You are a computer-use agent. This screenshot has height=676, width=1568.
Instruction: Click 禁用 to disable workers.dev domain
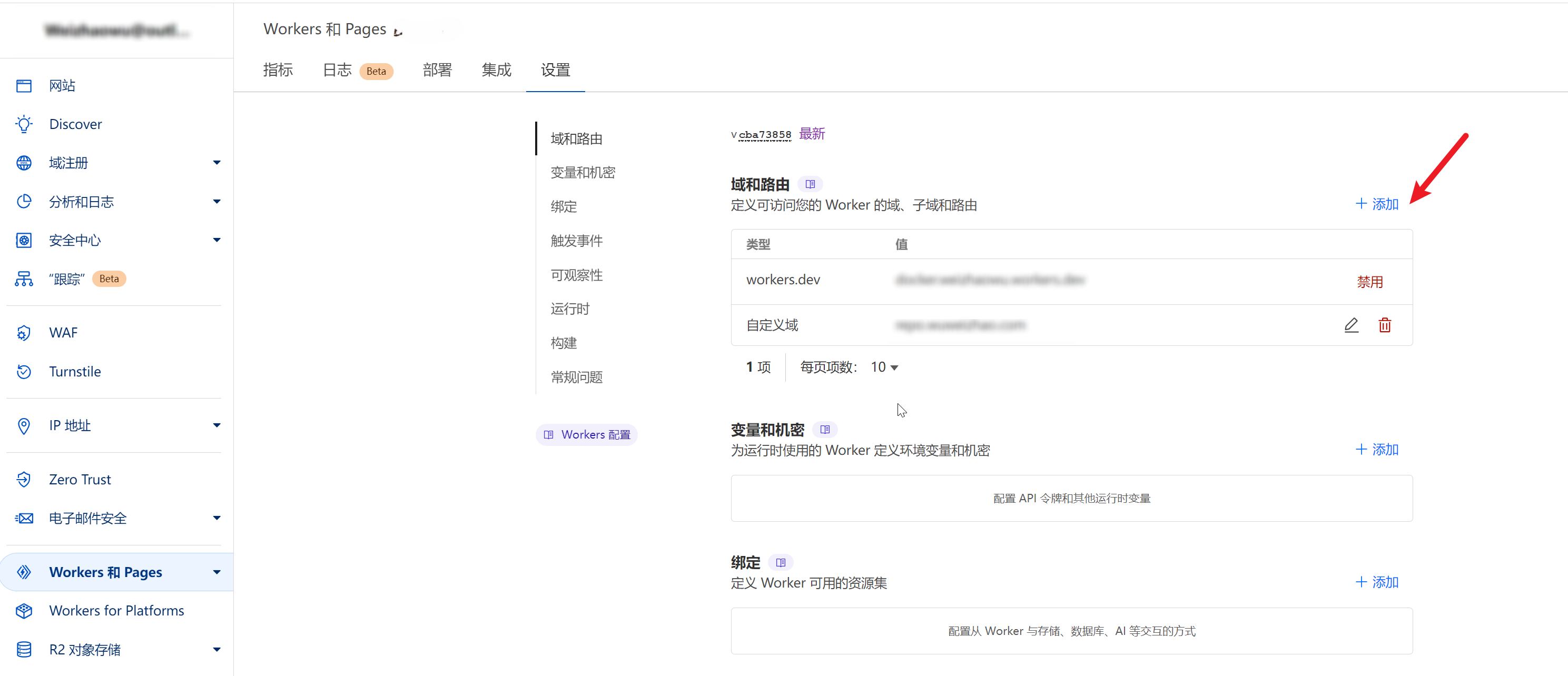1370,281
